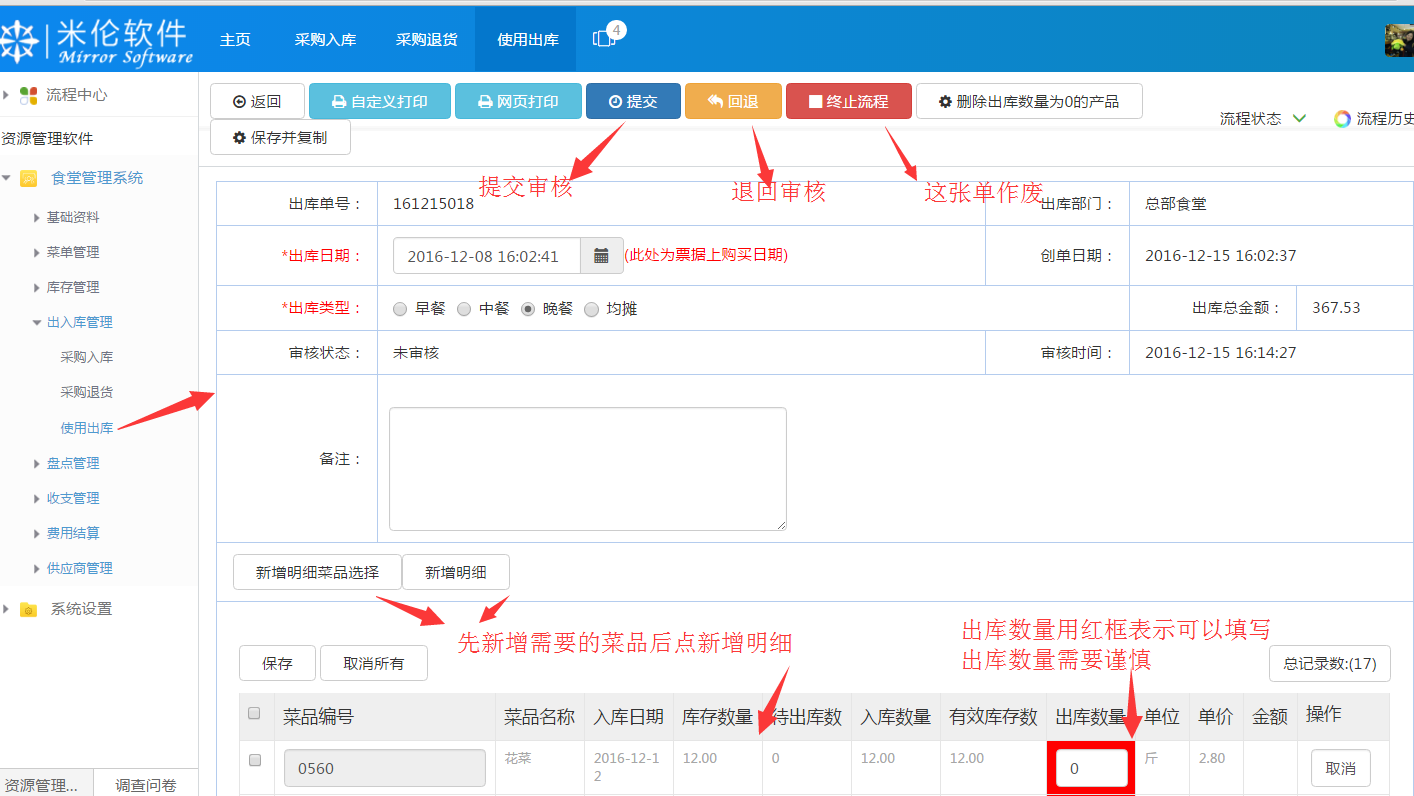This screenshot has width=1414, height=796.
Task: Check the checkbox on the 花菜 row
Action: point(254,758)
